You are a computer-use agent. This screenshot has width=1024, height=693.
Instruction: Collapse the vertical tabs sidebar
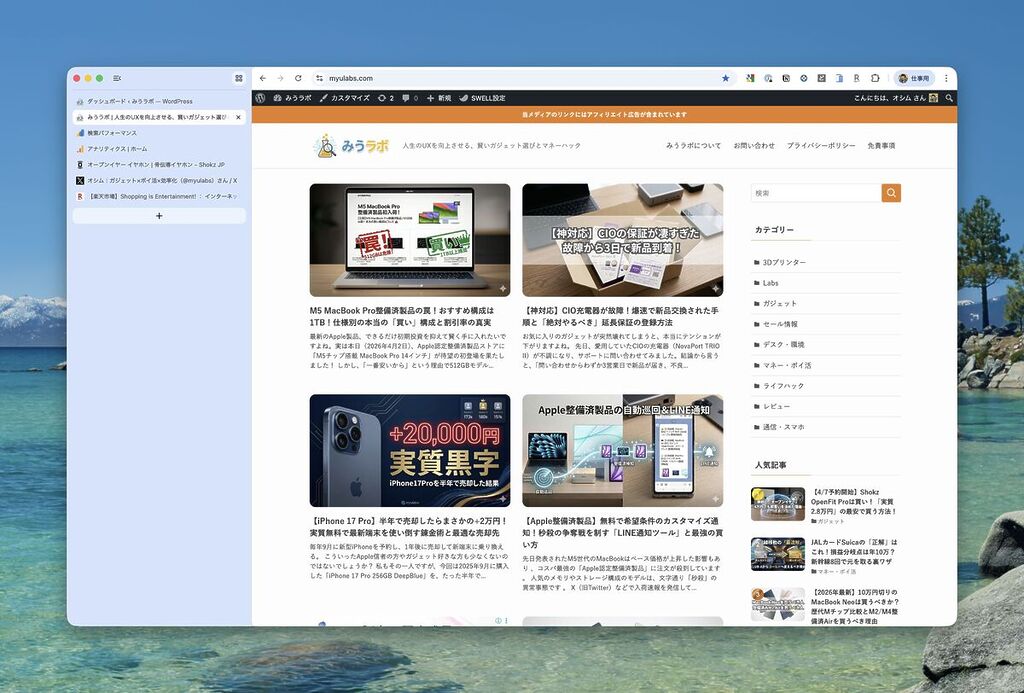(117, 78)
